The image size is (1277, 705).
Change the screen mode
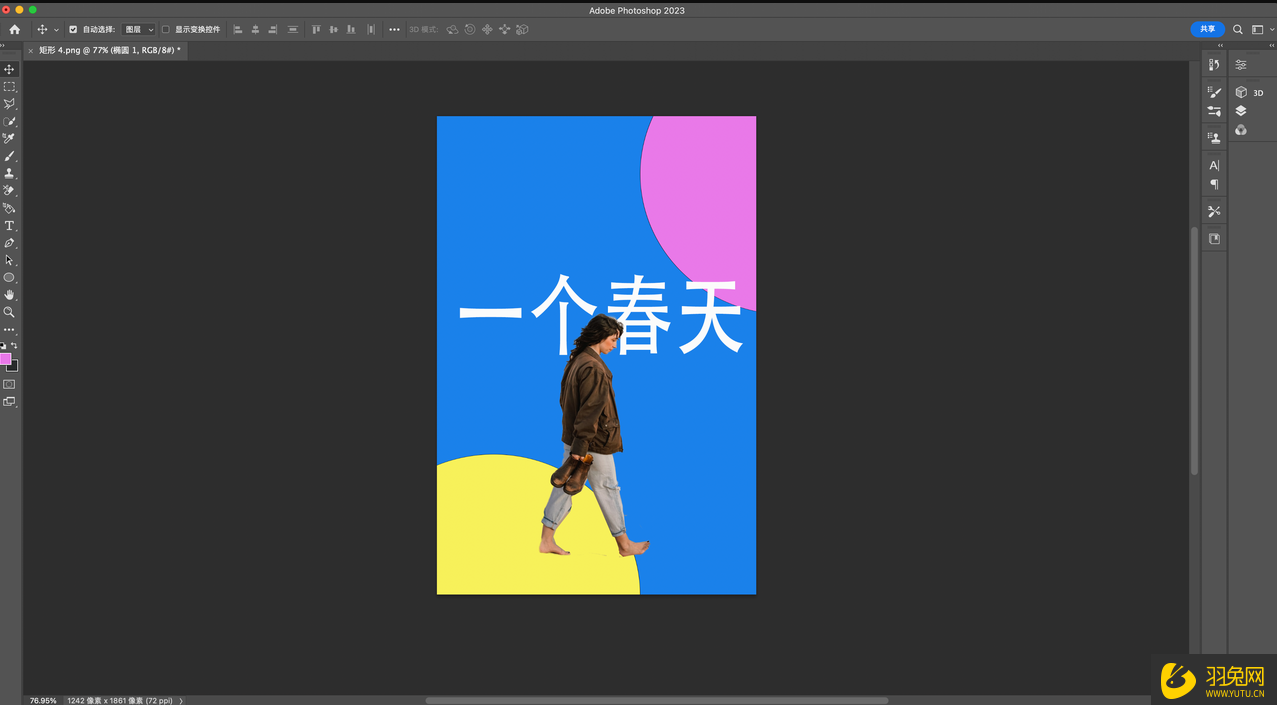(9, 402)
